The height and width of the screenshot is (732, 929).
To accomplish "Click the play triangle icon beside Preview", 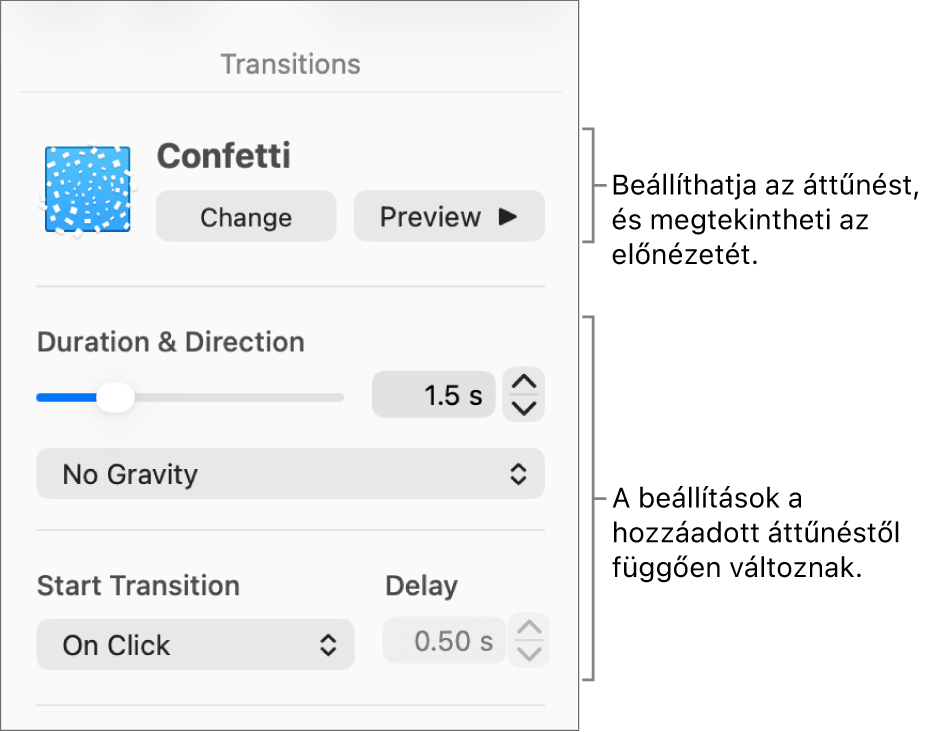I will 508,216.
